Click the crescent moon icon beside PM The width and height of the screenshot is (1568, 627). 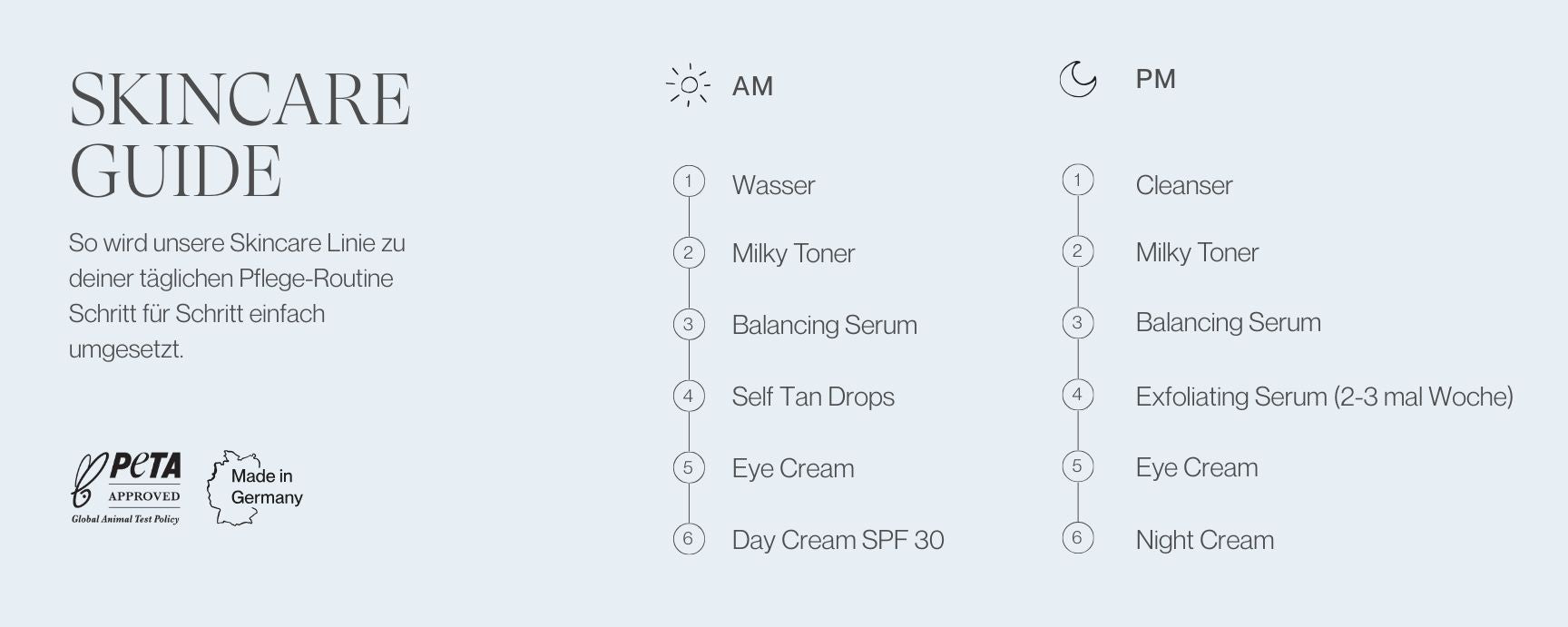1078,79
